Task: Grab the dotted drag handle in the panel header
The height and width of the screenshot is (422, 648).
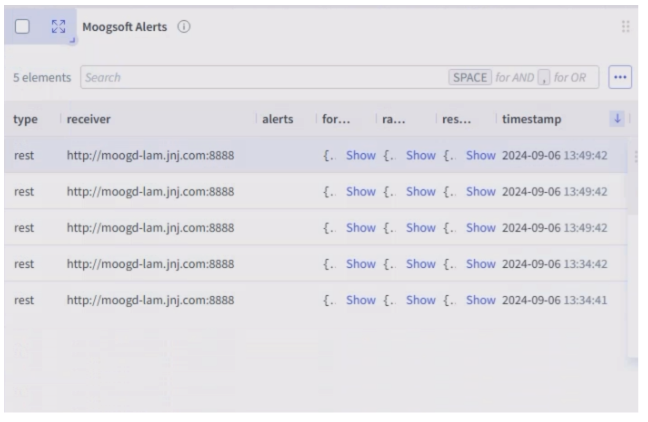Action: pos(625,27)
